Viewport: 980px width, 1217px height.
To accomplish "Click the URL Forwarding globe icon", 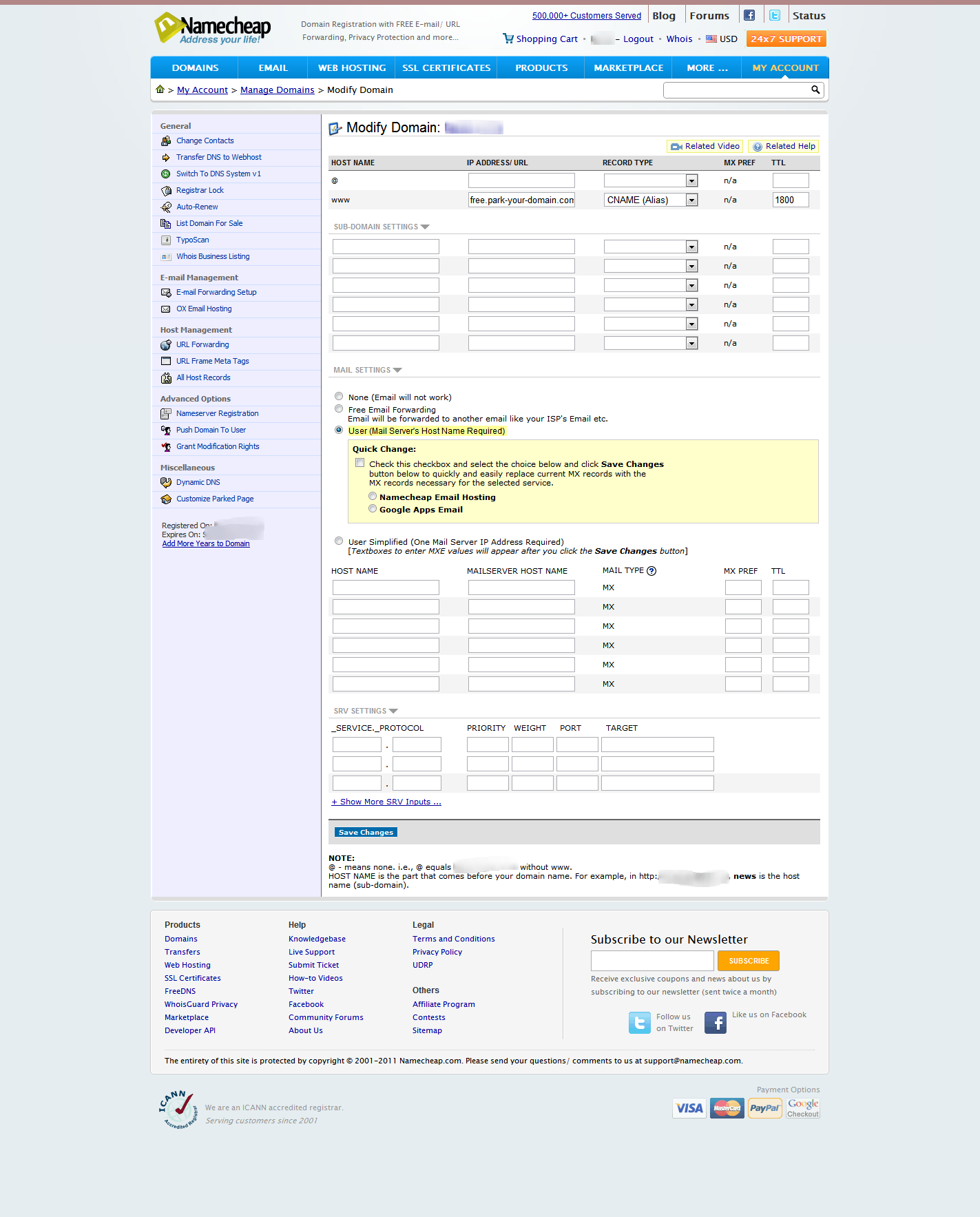I will (x=166, y=344).
